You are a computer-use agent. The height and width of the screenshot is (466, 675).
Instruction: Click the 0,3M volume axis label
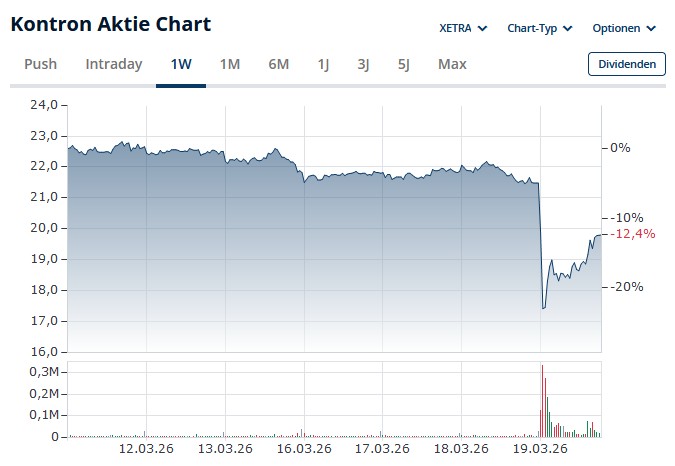46,371
